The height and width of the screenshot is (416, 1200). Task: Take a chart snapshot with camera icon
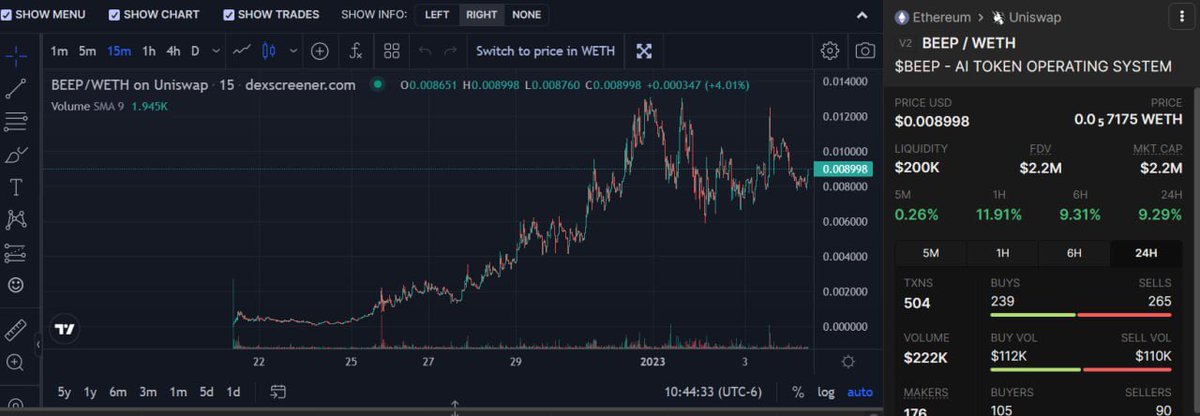tap(865, 50)
